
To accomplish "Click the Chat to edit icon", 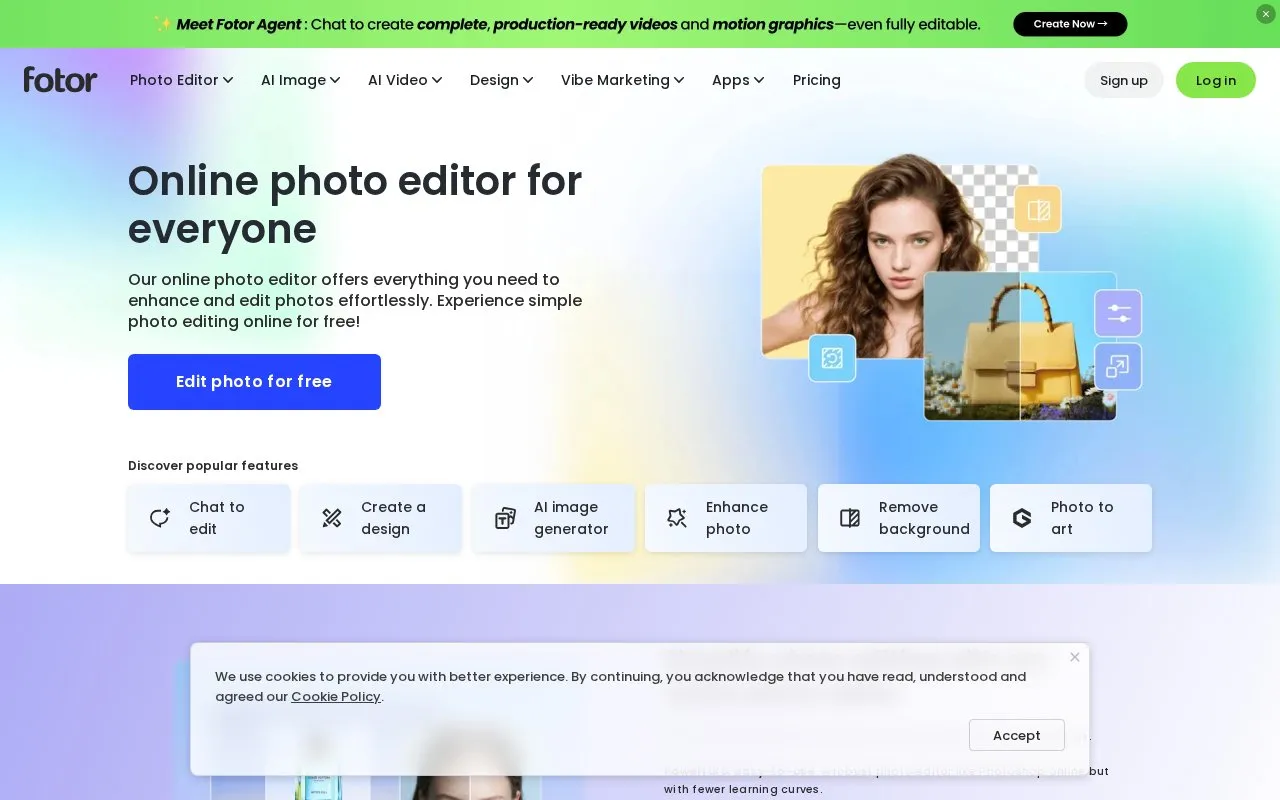I will 160,518.
